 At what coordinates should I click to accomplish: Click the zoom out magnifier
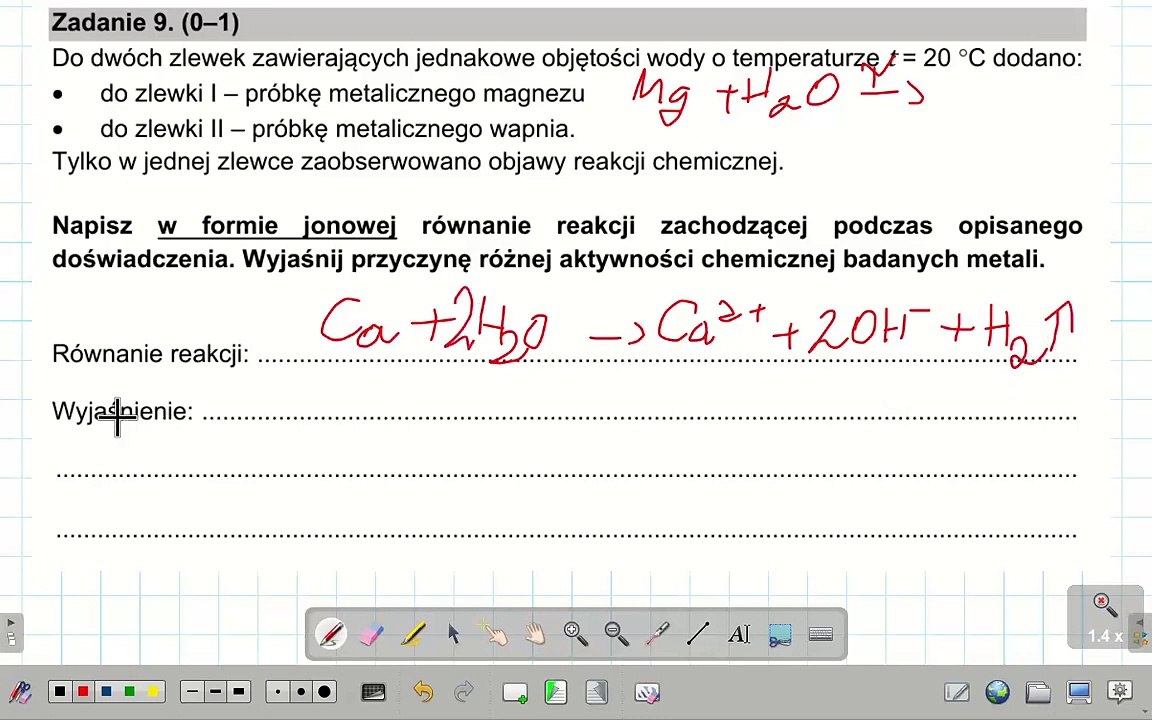tap(616, 633)
